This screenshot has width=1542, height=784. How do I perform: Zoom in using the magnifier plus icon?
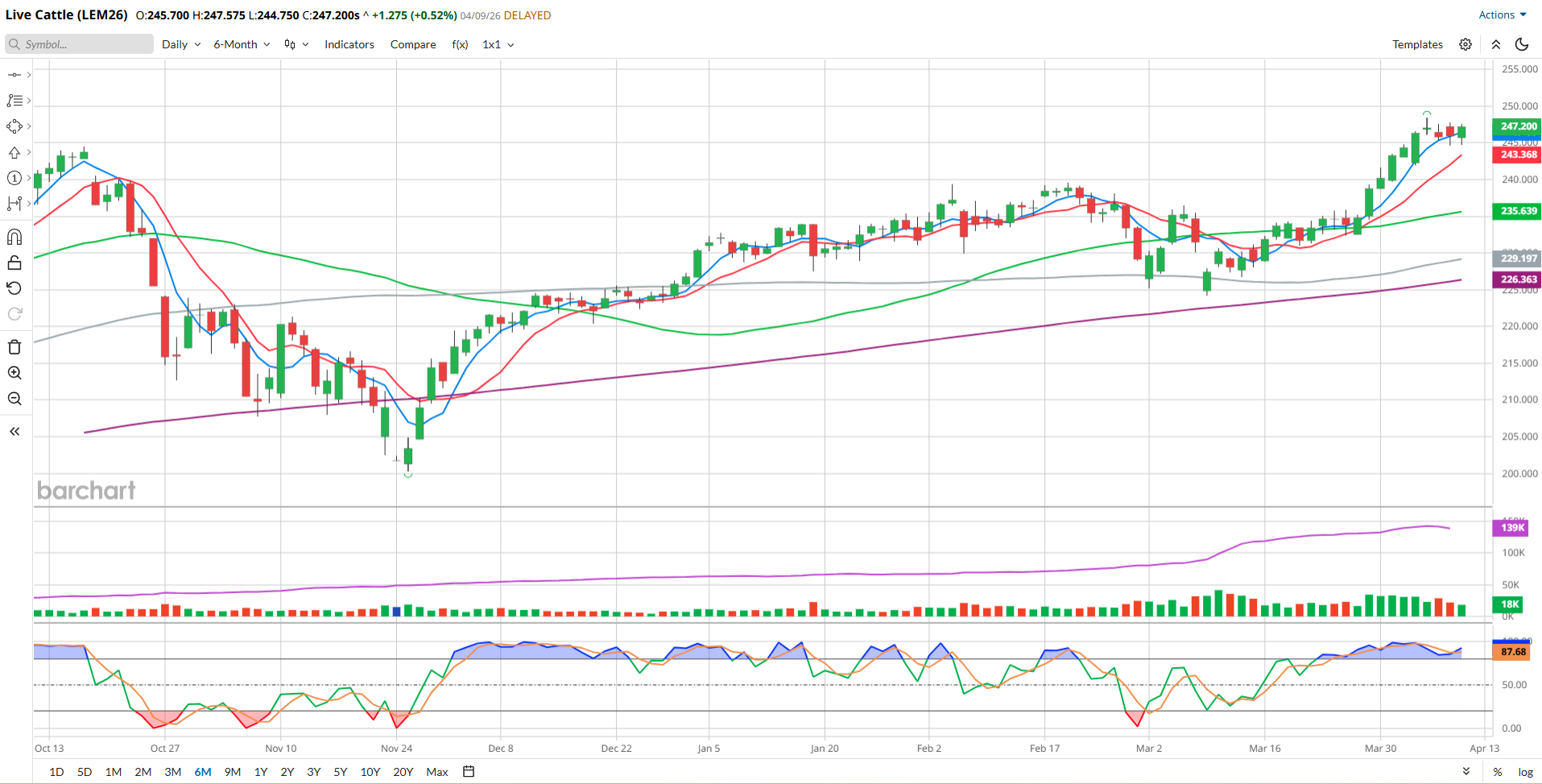pos(14,373)
